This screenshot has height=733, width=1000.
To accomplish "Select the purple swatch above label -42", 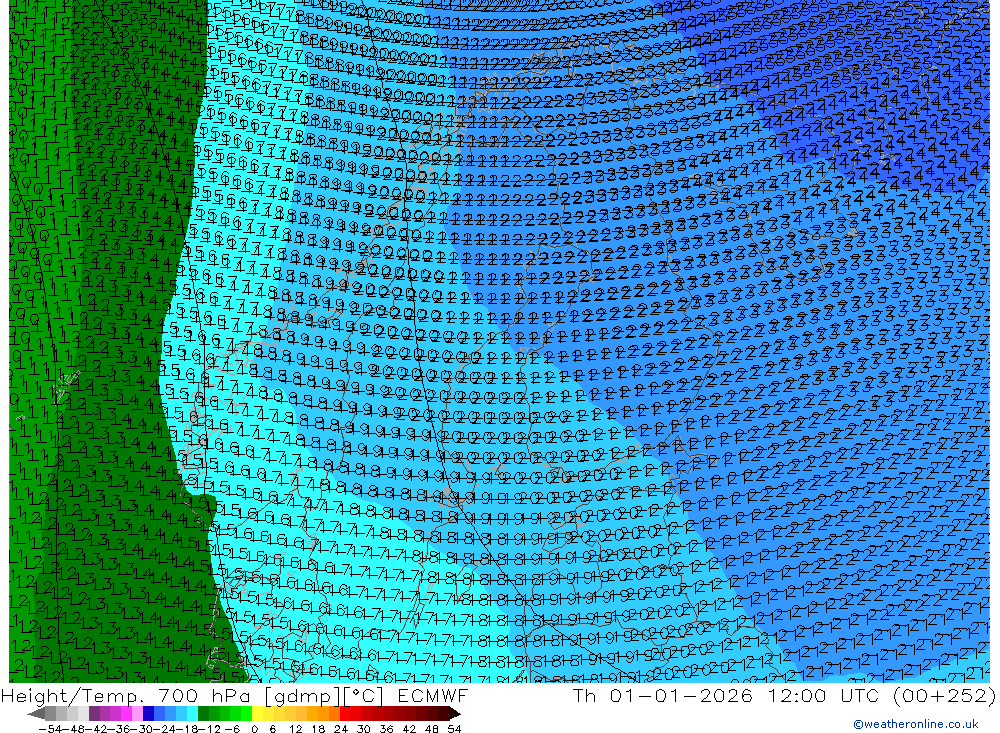I will pos(94,713).
